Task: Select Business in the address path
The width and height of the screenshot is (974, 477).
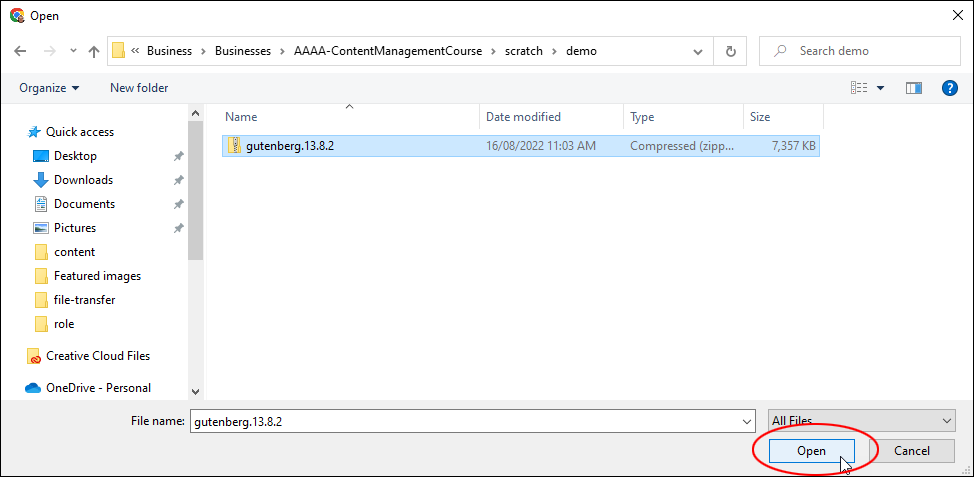Action: [169, 51]
